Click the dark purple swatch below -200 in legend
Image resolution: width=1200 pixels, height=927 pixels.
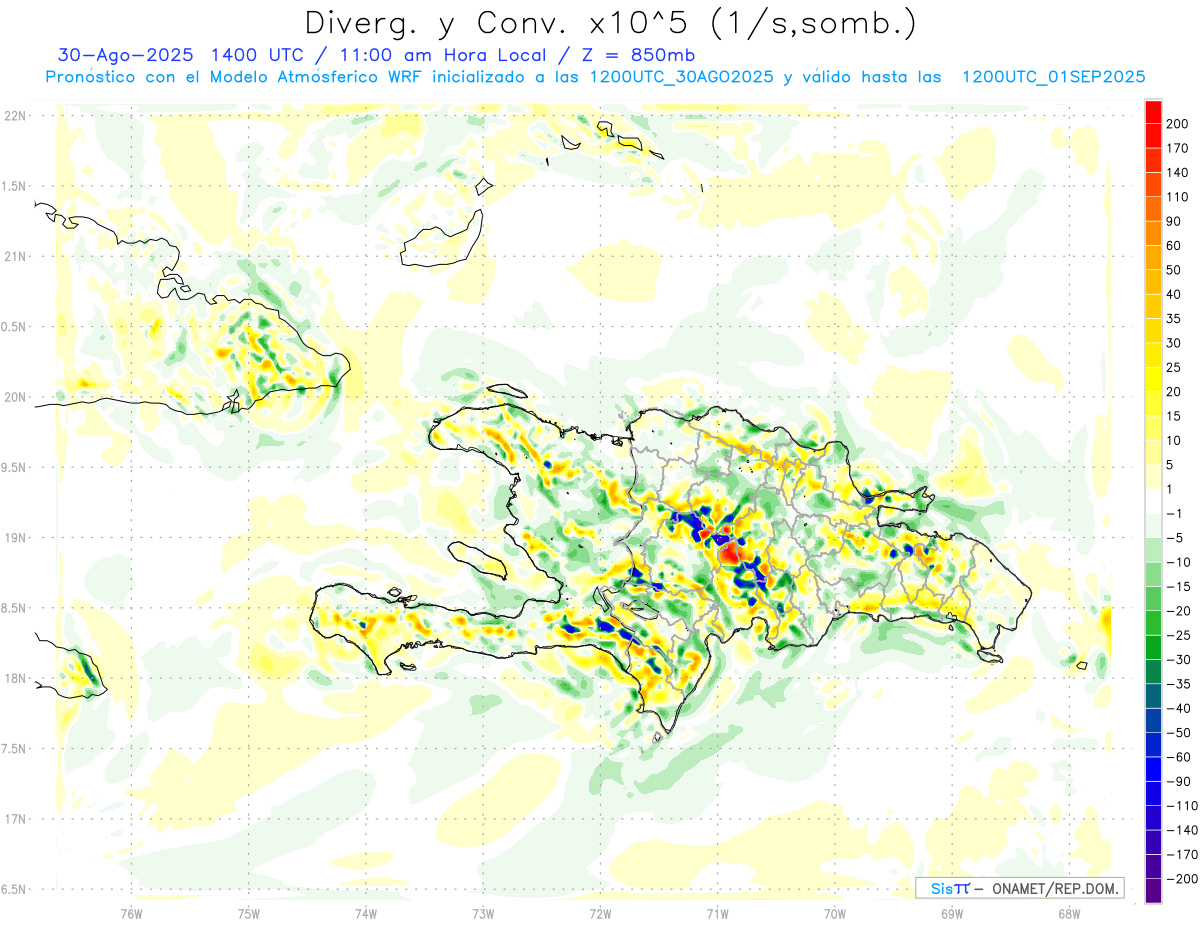(x=1153, y=891)
